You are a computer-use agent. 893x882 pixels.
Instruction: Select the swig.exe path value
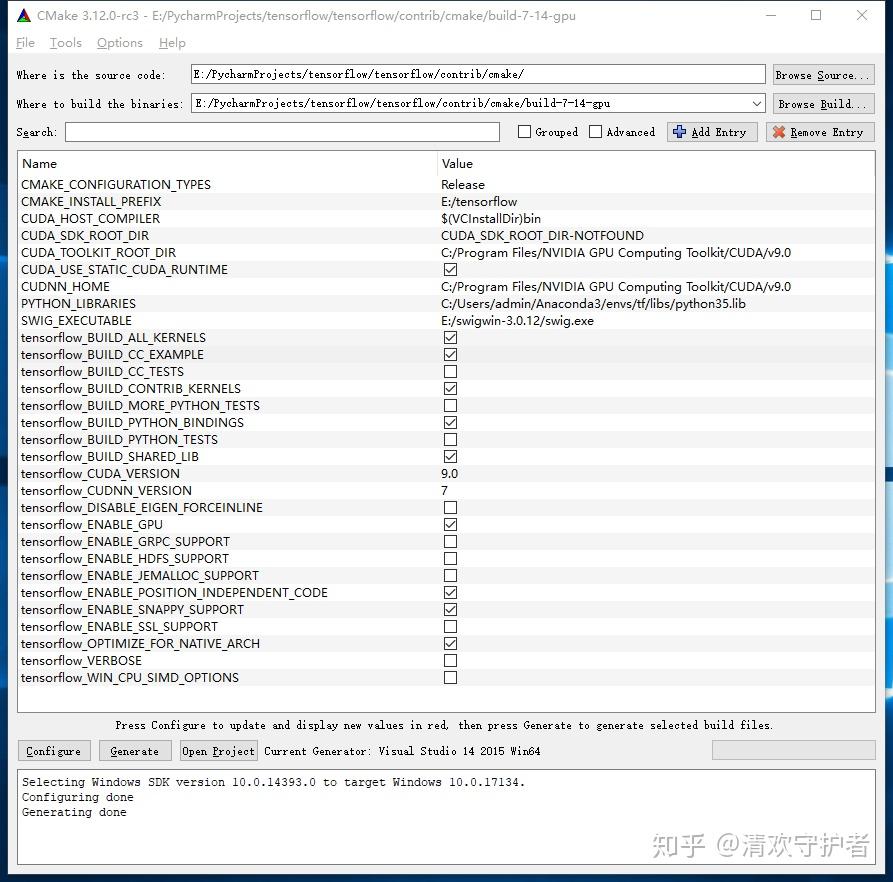click(x=517, y=321)
